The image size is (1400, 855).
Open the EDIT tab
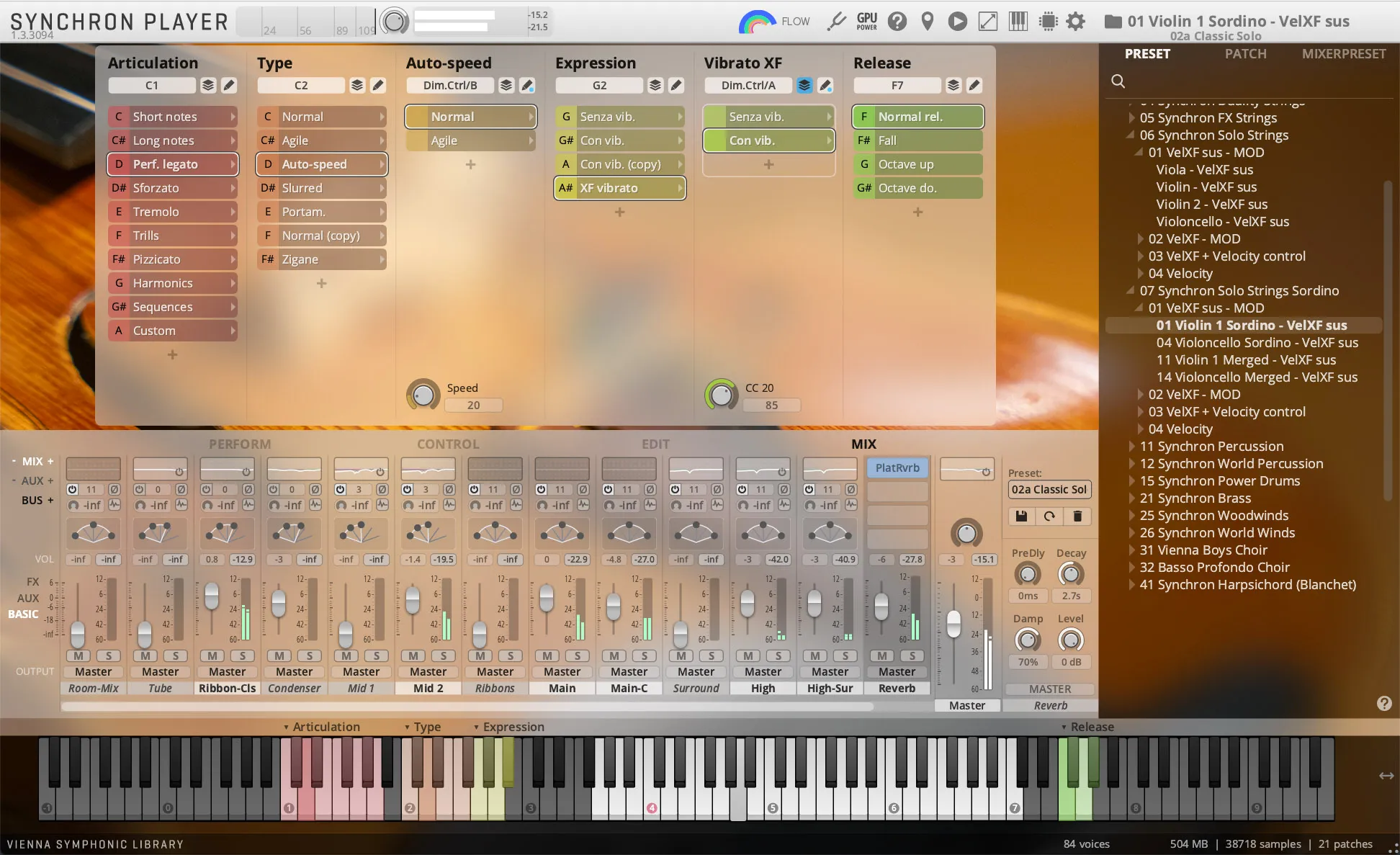pos(655,444)
